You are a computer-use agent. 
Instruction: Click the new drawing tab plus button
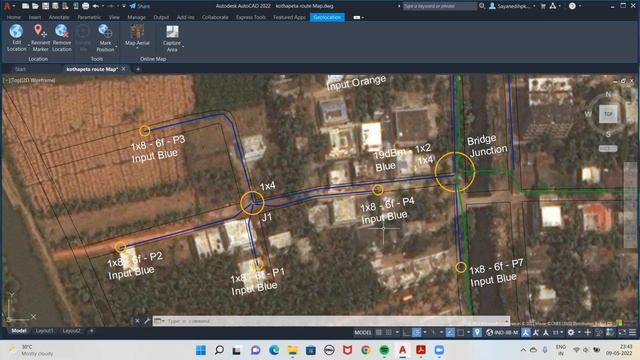tap(138, 69)
